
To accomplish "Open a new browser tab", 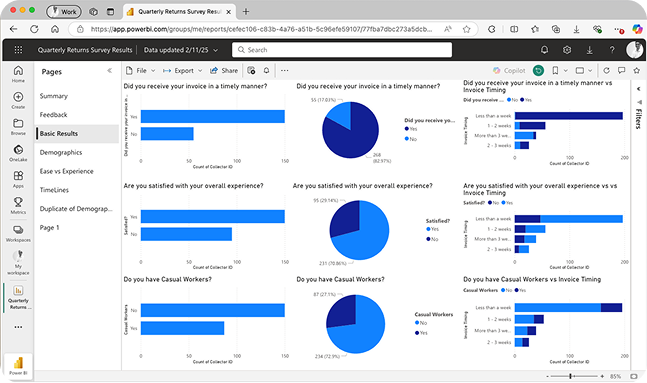I will click(x=246, y=12).
